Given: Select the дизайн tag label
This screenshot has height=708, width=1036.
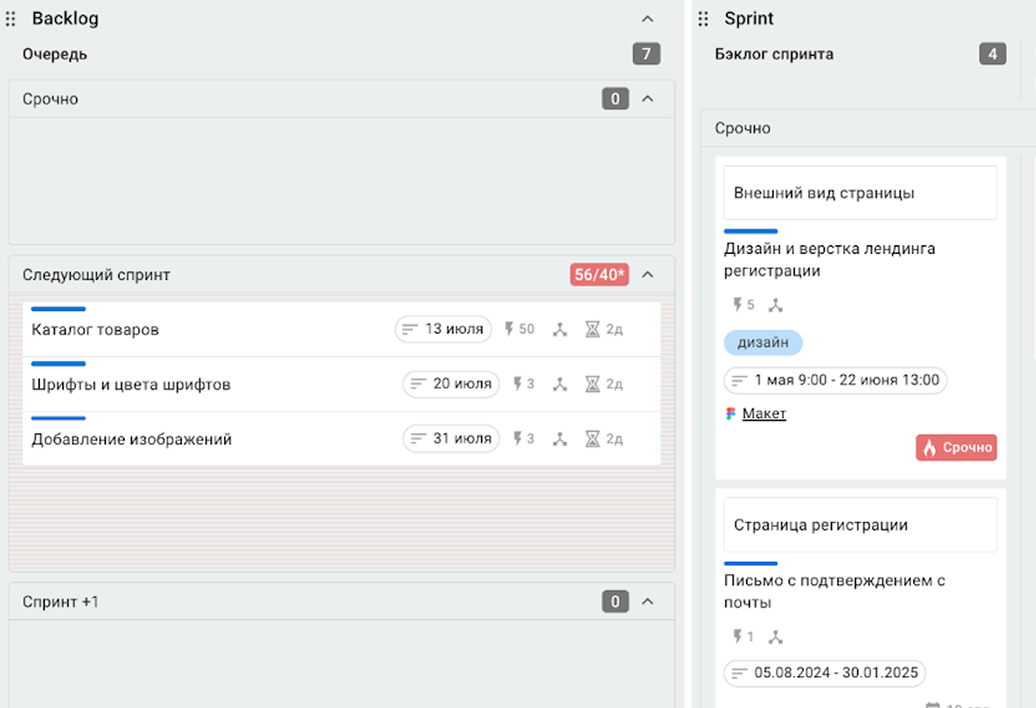Looking at the screenshot, I should [763, 343].
